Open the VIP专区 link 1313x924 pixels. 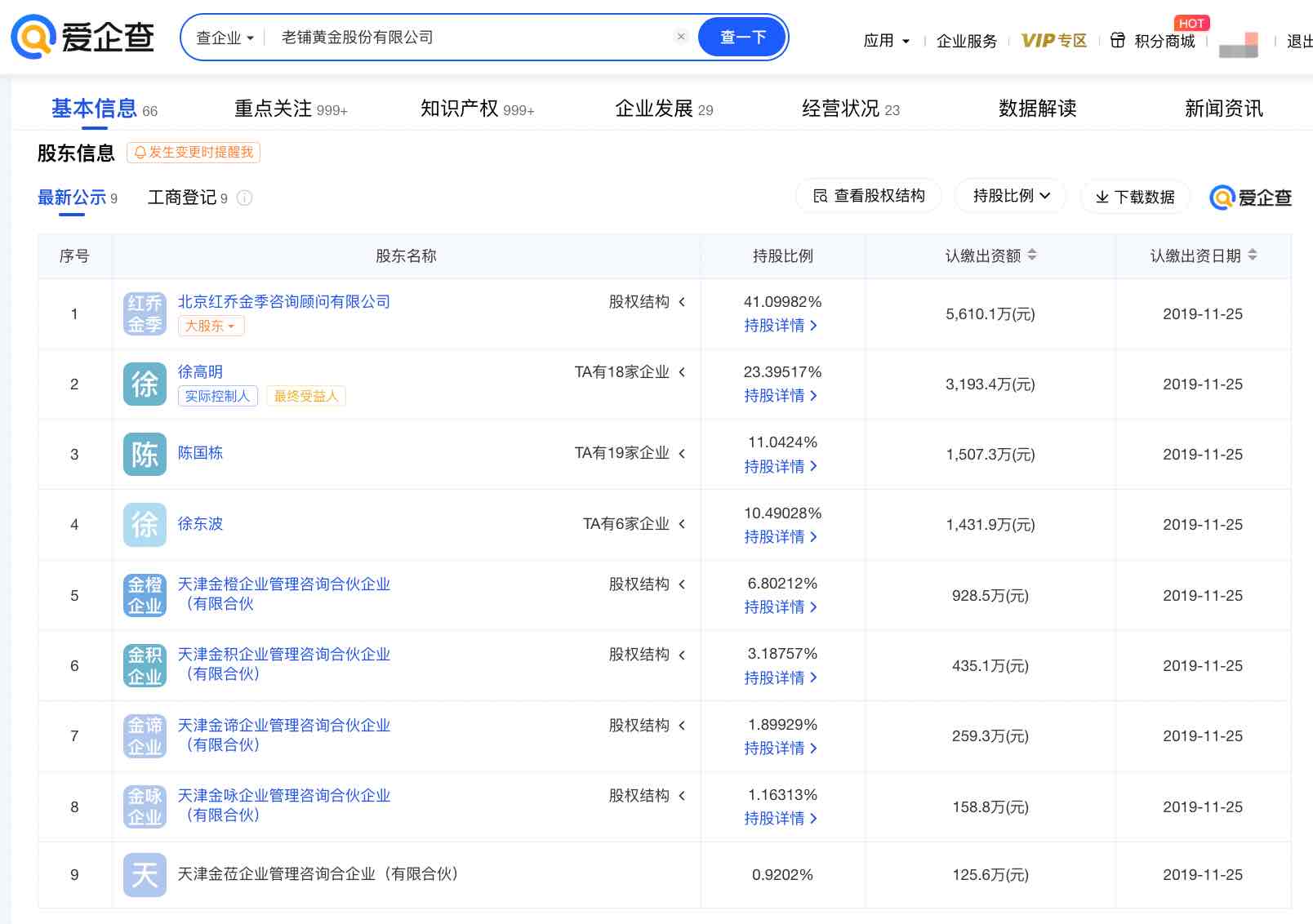click(1053, 41)
